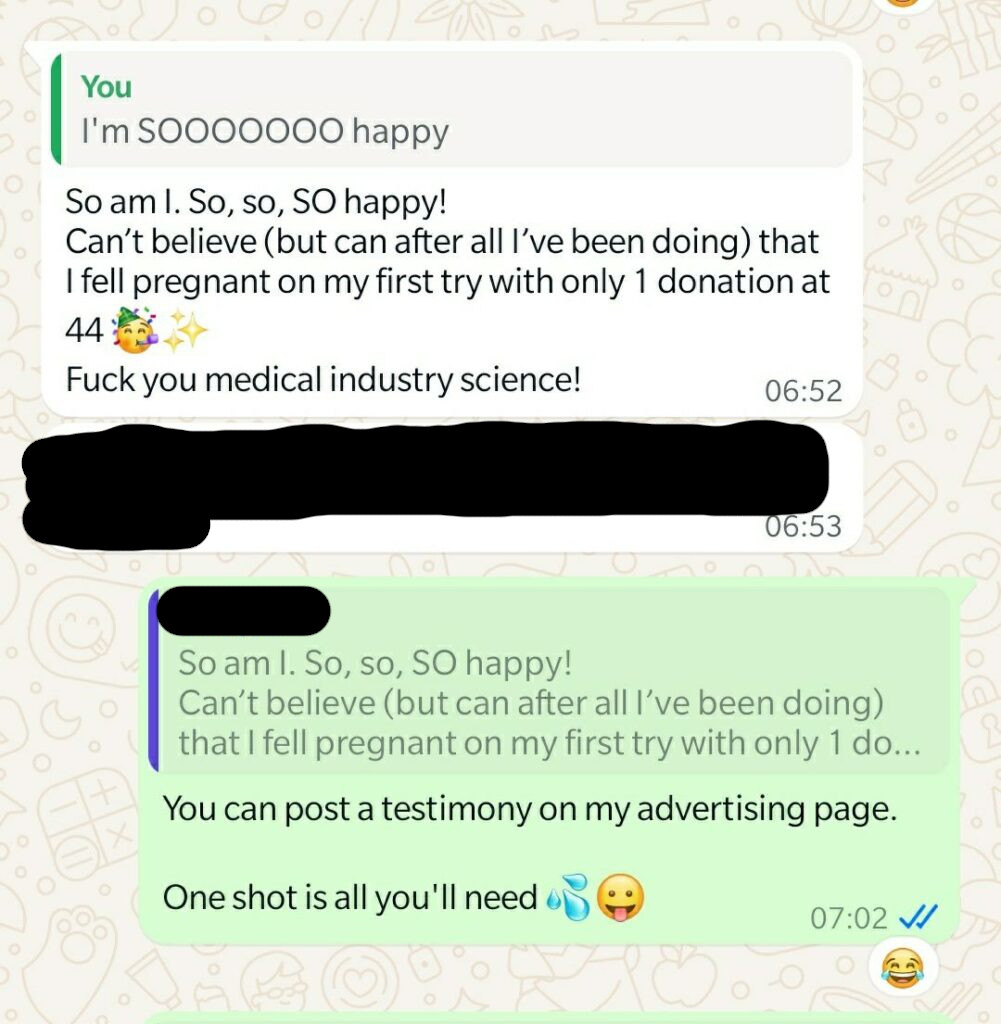Screen dimensions: 1001x1024
Task: Tap the green quote bar beside "You"
Action: coord(56,109)
